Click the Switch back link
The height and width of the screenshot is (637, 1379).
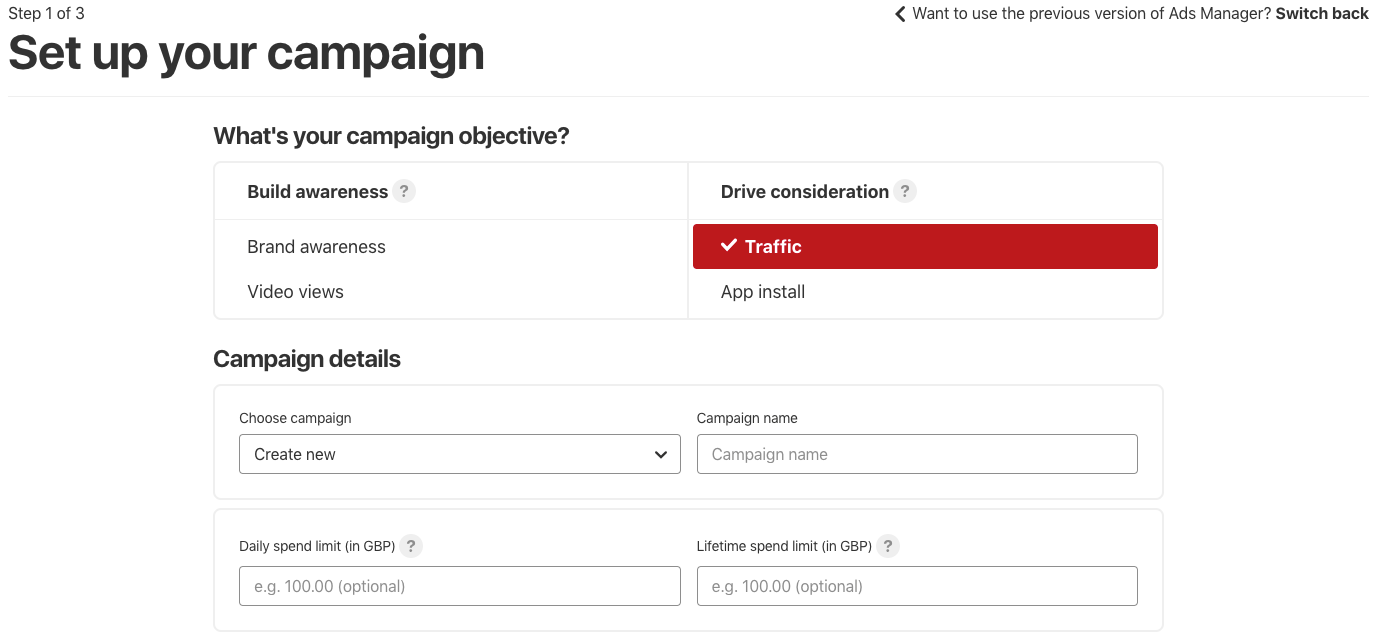click(x=1322, y=13)
